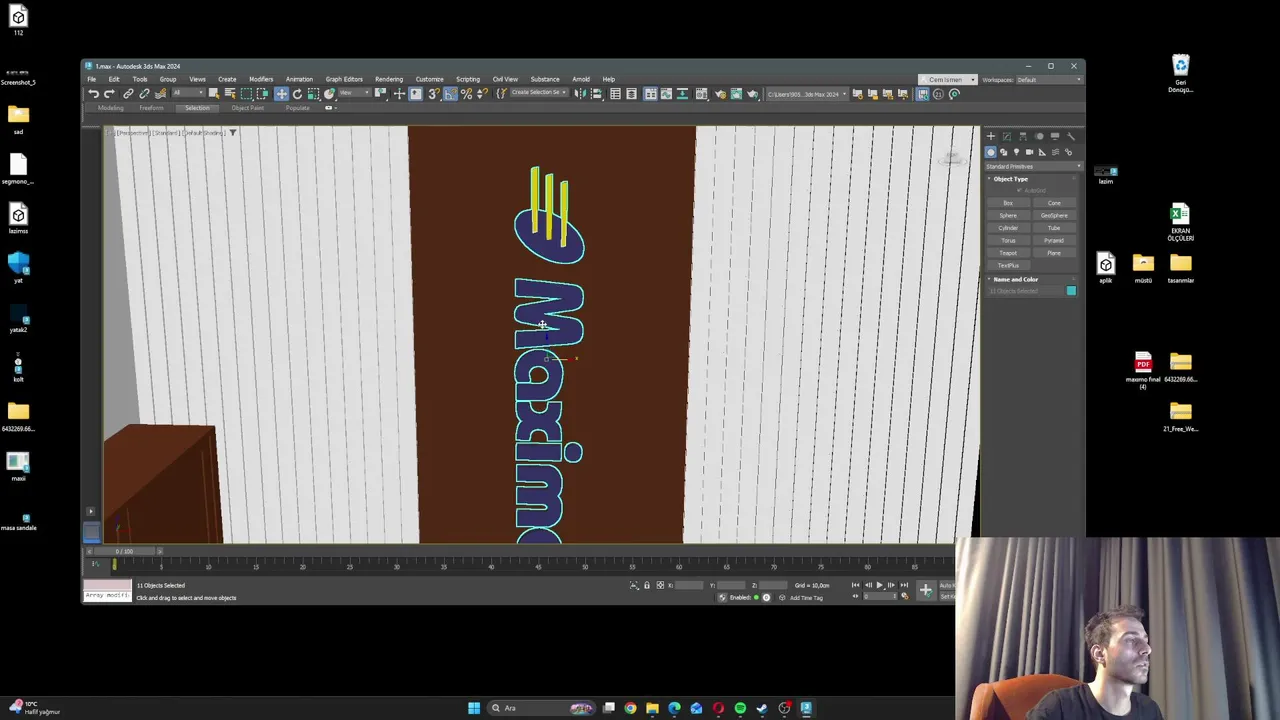Click the Cylinder primitive button
Screen dimensions: 1280x720
(x=1008, y=228)
